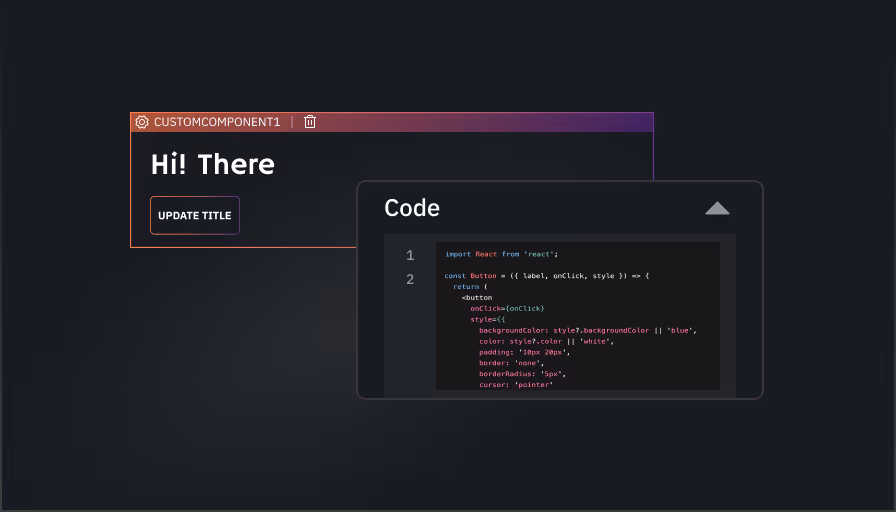Screen dimensions: 896x512
Task: Click the onClick={onClick} code line
Action: (507, 309)
